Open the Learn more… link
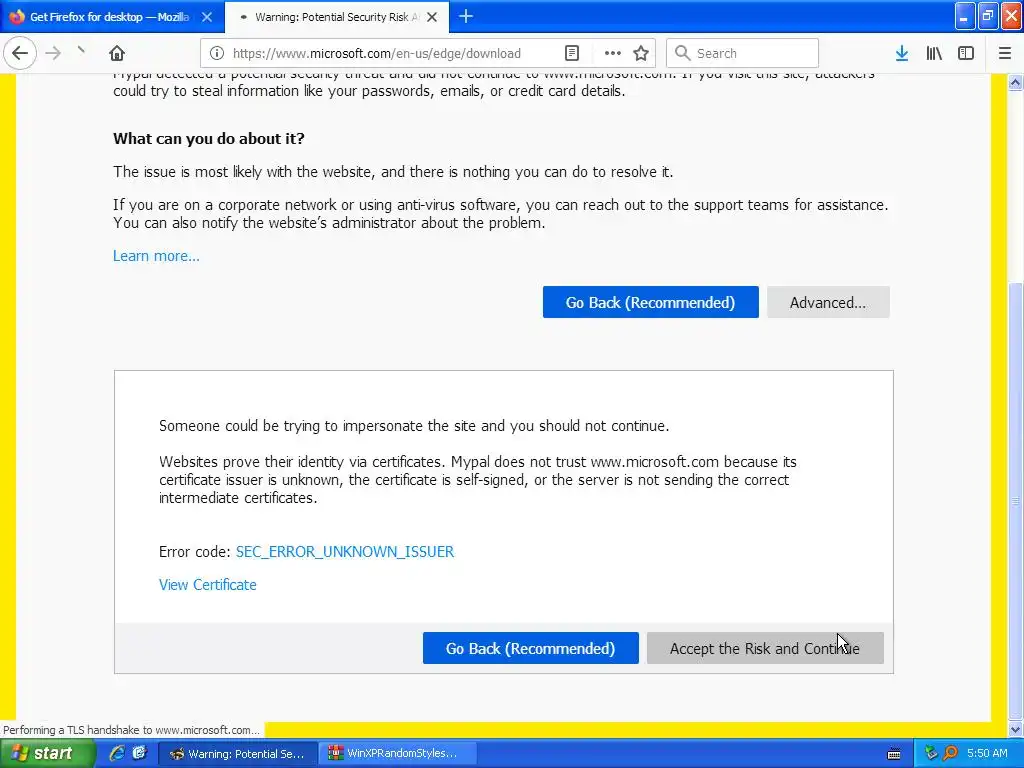This screenshot has height=768, width=1024. pyautogui.click(x=156, y=255)
